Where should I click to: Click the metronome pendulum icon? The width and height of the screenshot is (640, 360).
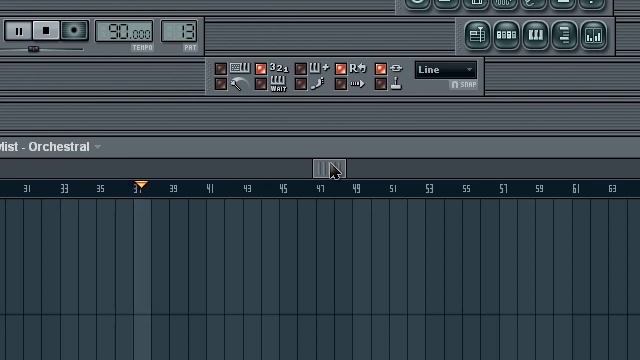239,84
